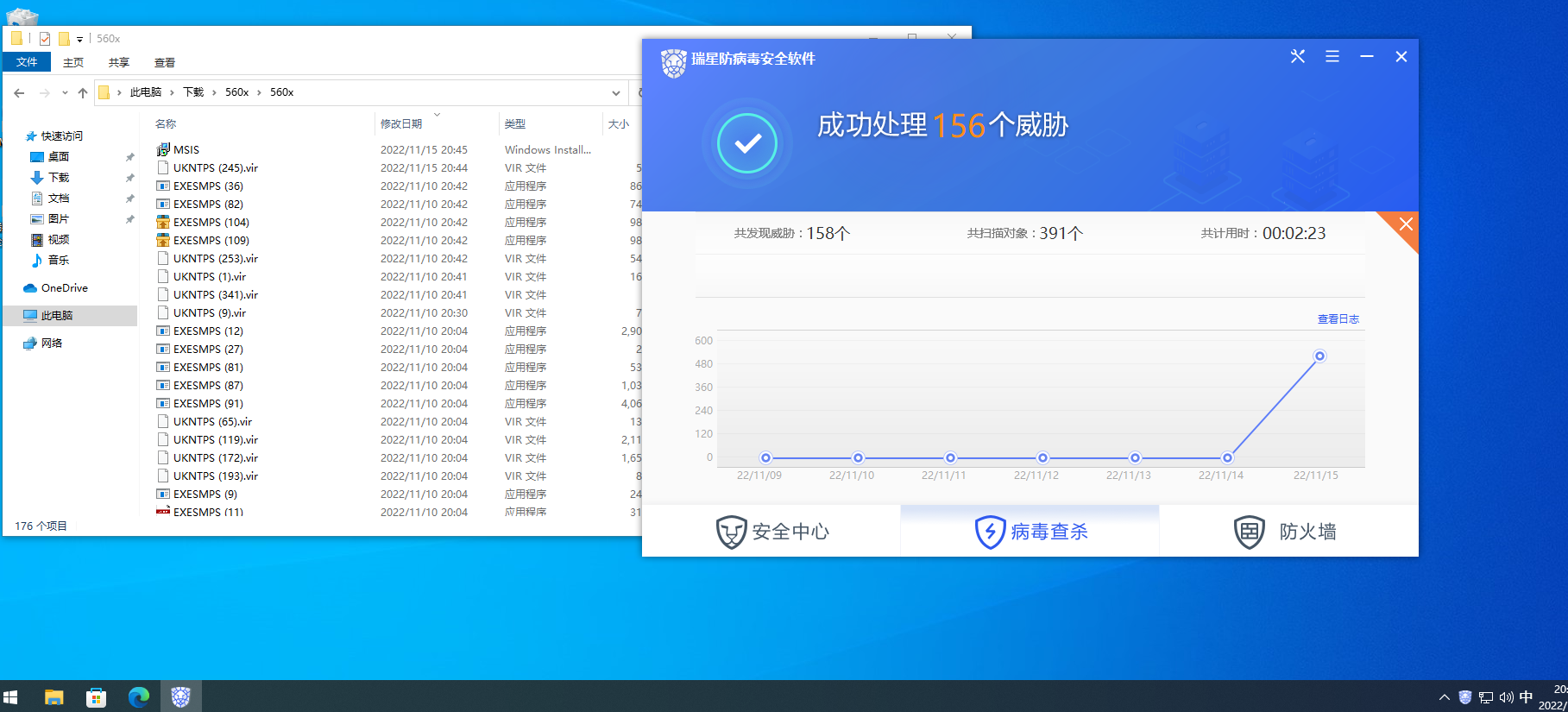Click the application icon of EXESMPS (36)

click(163, 186)
